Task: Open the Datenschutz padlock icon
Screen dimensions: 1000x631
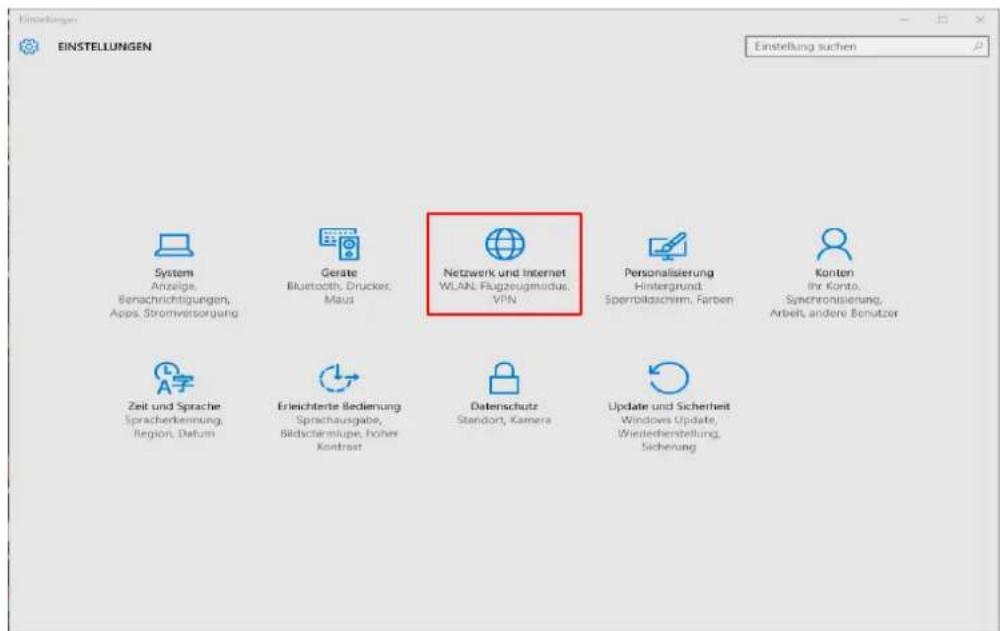Action: 504,378
